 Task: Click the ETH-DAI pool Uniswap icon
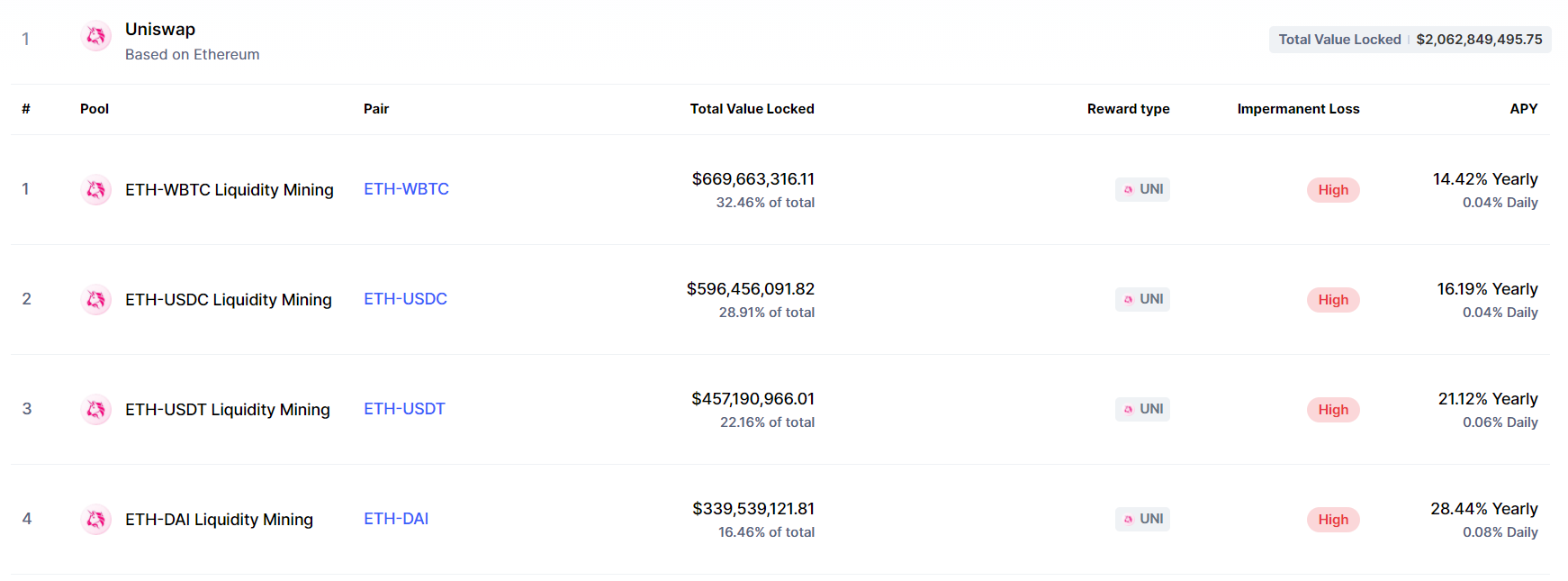point(95,520)
